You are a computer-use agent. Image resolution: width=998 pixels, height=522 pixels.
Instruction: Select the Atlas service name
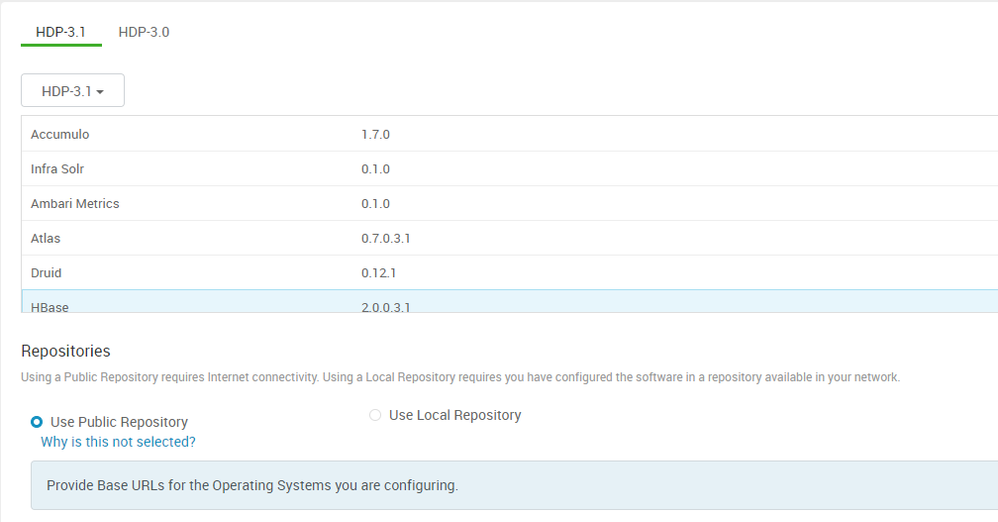coord(46,238)
